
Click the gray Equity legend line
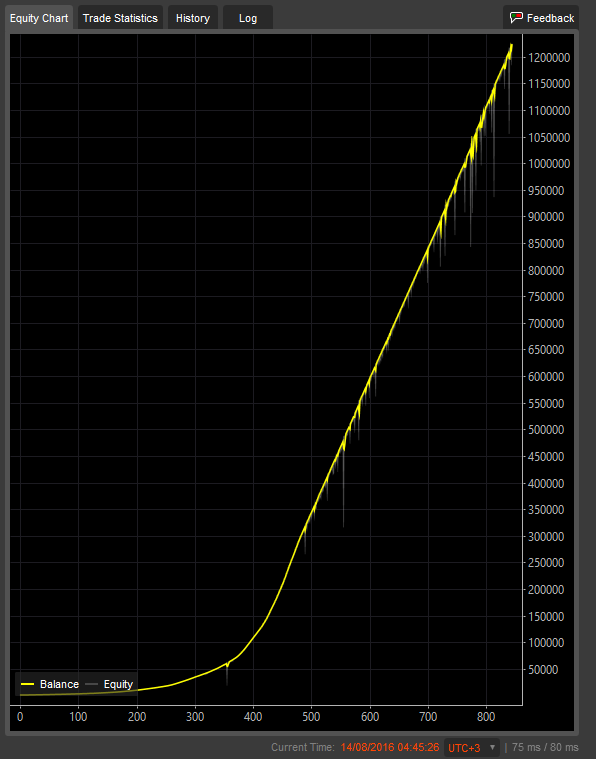point(92,684)
